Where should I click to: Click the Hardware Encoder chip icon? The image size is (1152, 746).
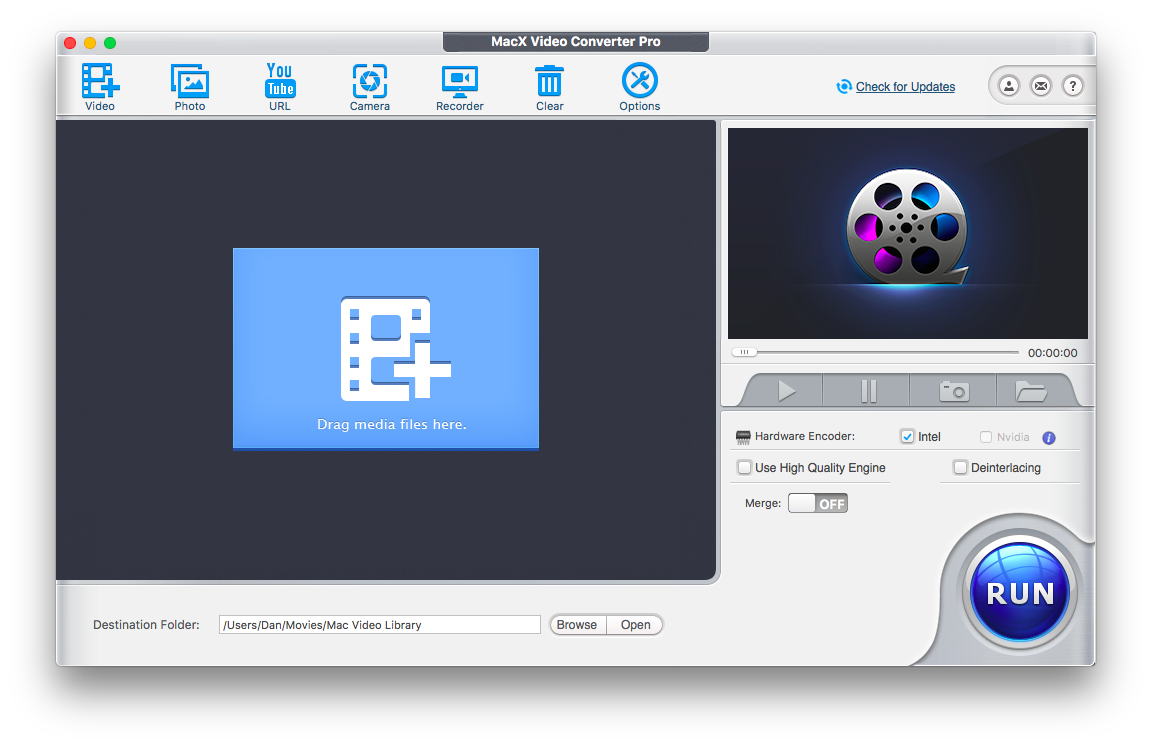[x=743, y=437]
